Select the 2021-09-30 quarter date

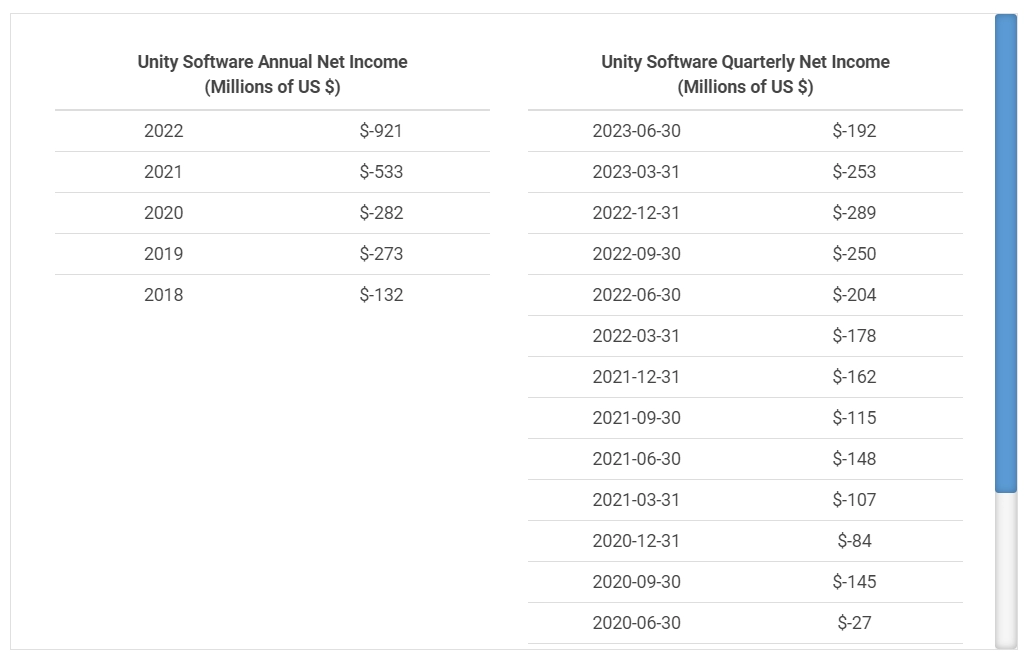[x=636, y=418]
